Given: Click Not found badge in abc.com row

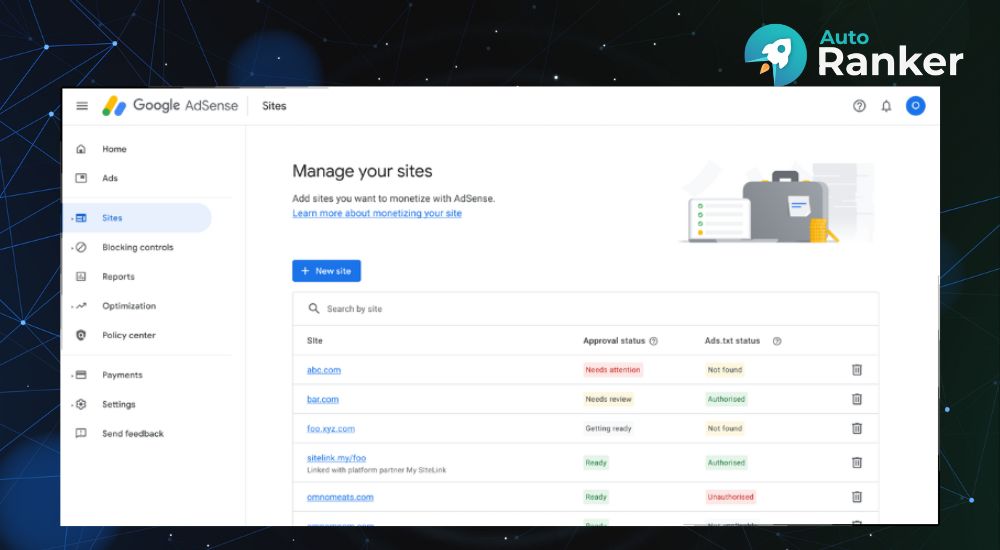Looking at the screenshot, I should click(x=725, y=370).
